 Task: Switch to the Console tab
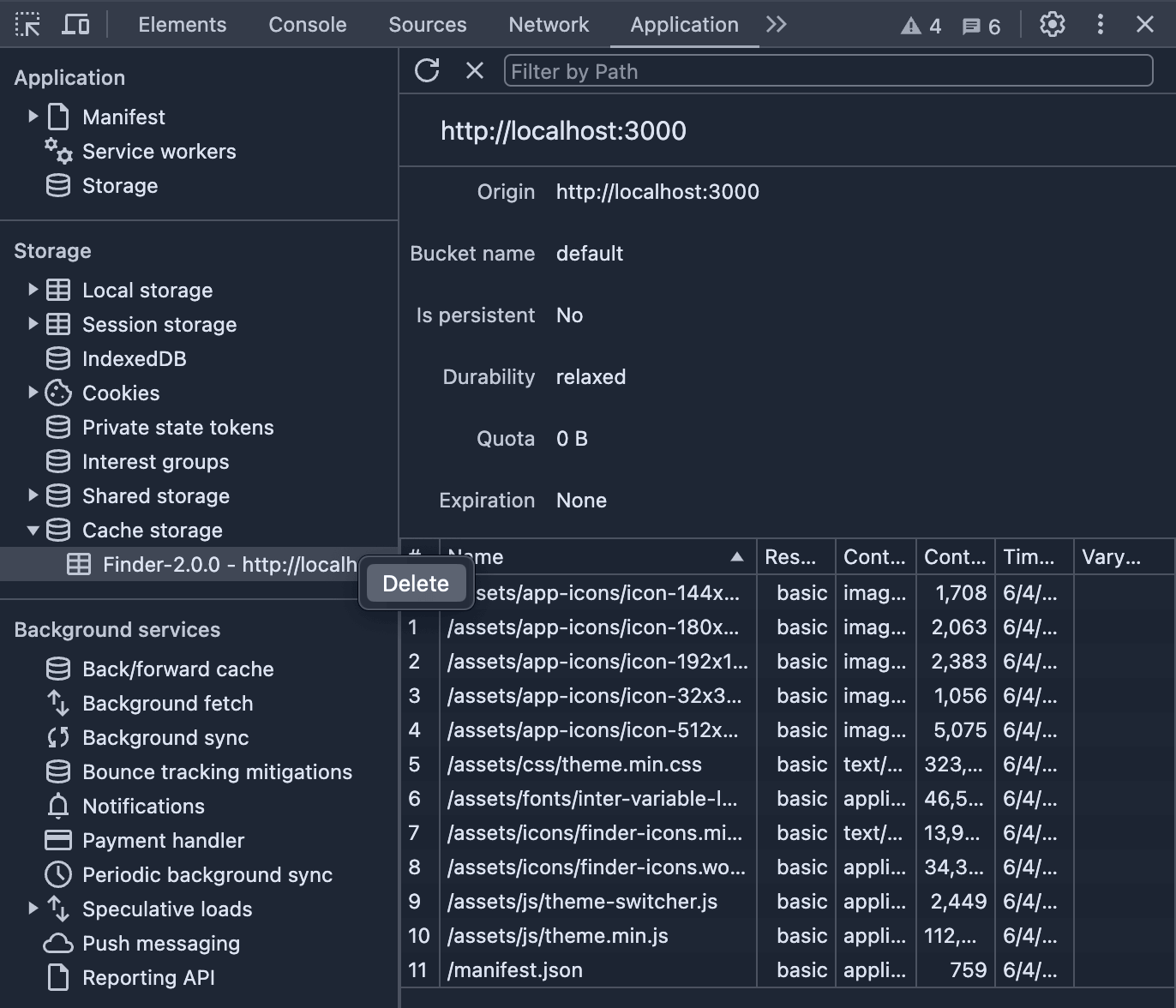[x=307, y=25]
